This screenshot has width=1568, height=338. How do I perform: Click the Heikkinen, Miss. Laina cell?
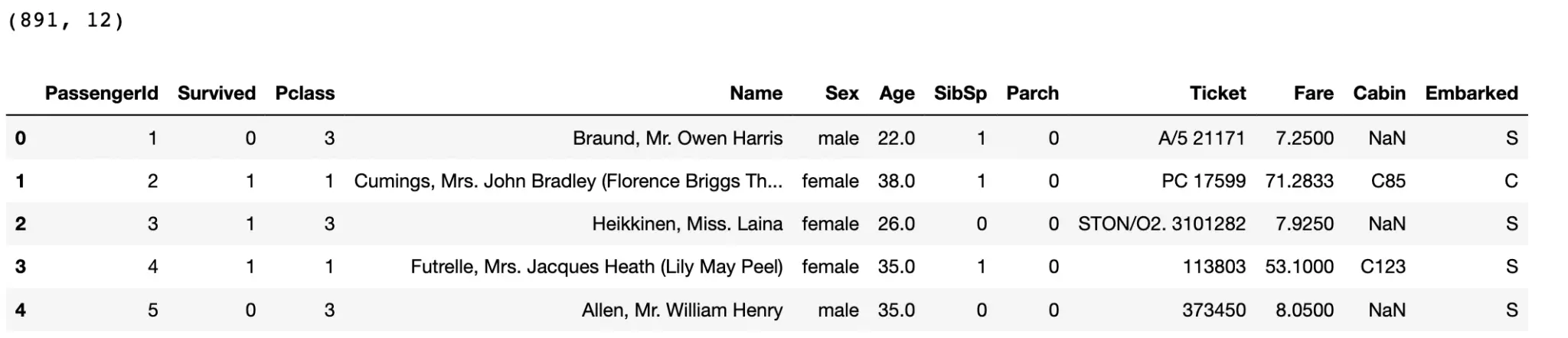click(x=687, y=224)
